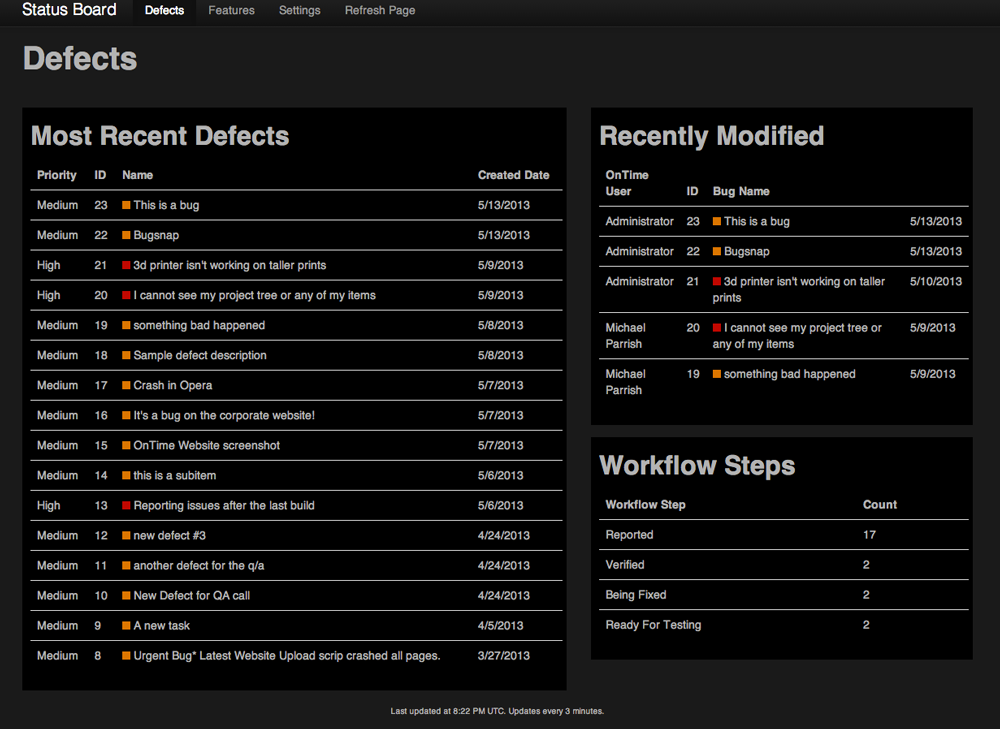Click the 'new defect #3' defect name
The width and height of the screenshot is (1000, 729).
tap(170, 535)
